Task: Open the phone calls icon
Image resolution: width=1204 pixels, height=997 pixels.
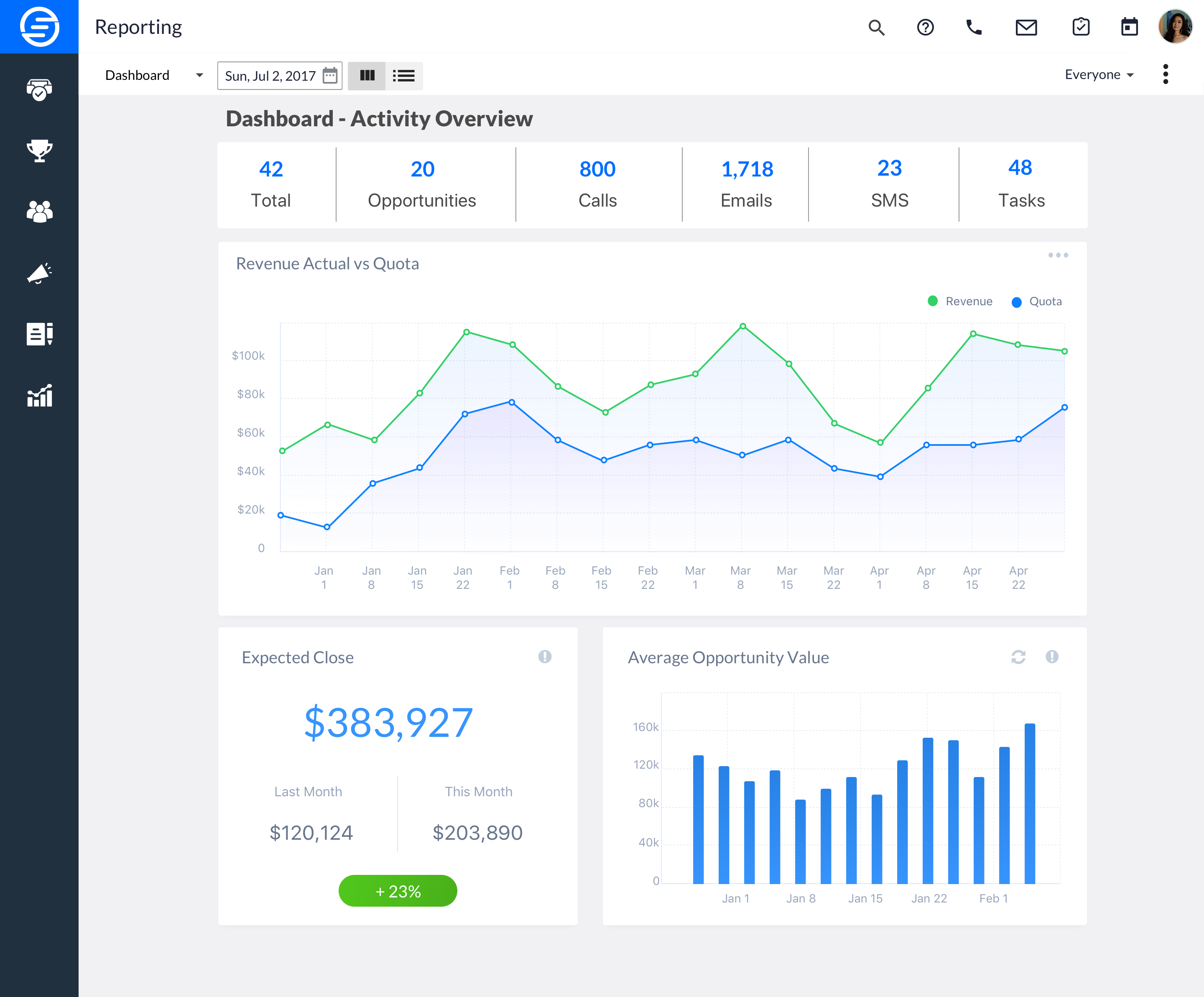Action: pos(974,27)
